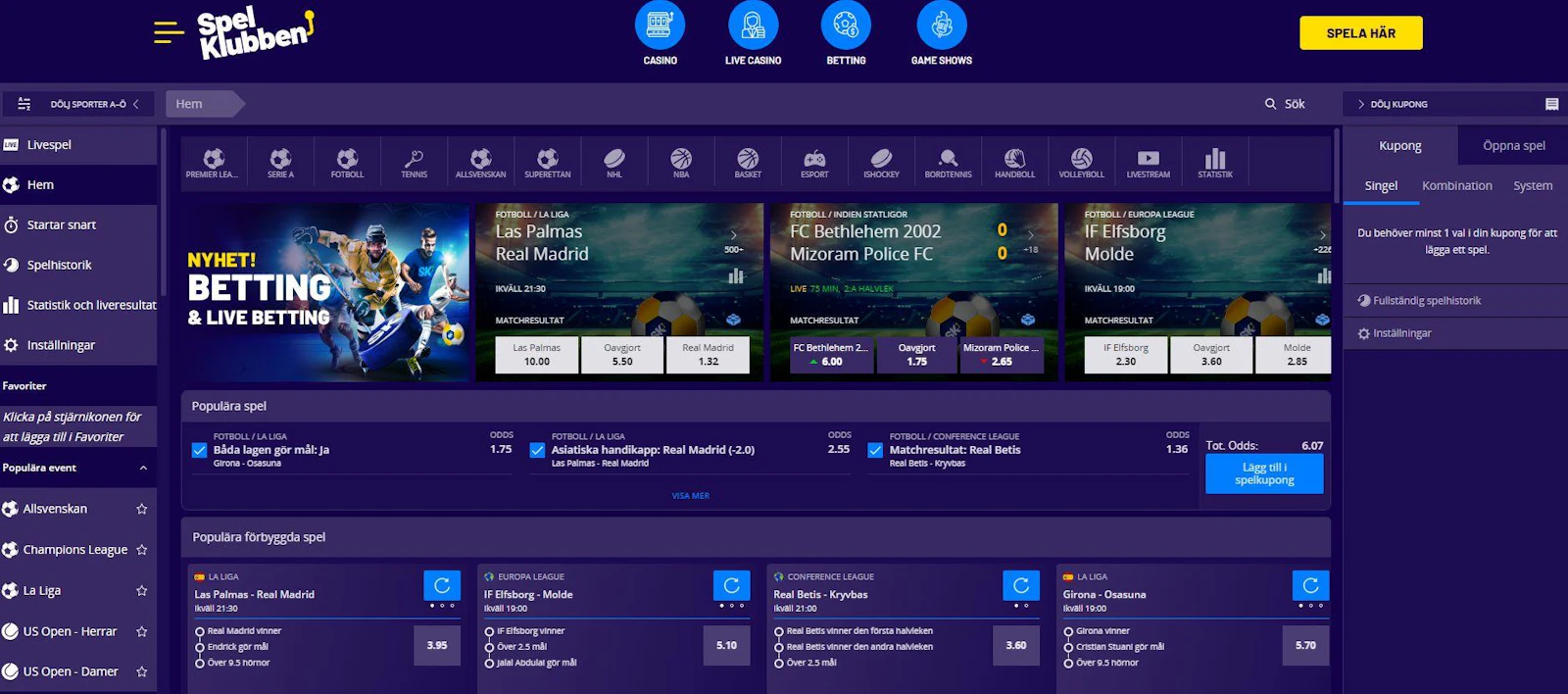This screenshot has height=694, width=1568.
Task: Bet on IF Elfsborg at 2.30
Action: pyautogui.click(x=1125, y=355)
